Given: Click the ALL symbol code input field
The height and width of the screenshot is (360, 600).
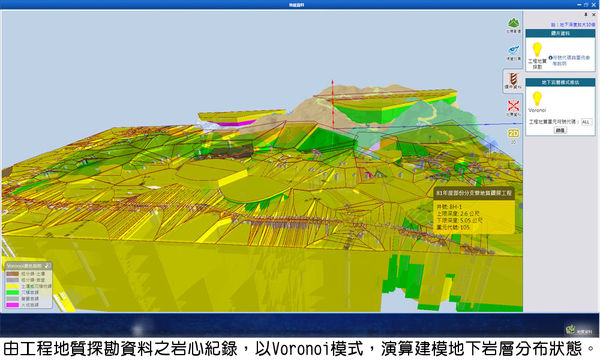Looking at the screenshot, I should click(x=586, y=122).
